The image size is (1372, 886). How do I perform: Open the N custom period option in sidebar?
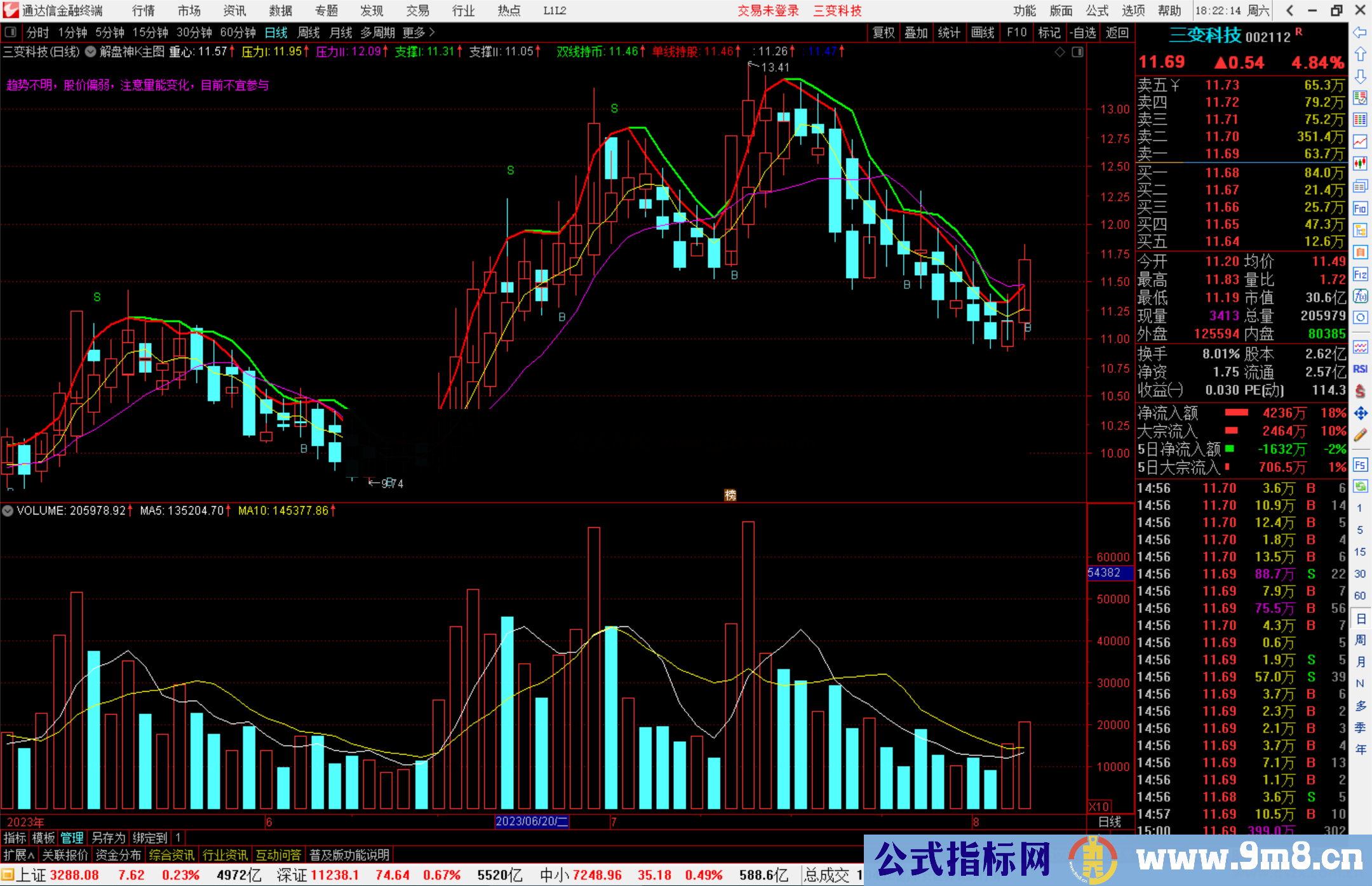1360,683
